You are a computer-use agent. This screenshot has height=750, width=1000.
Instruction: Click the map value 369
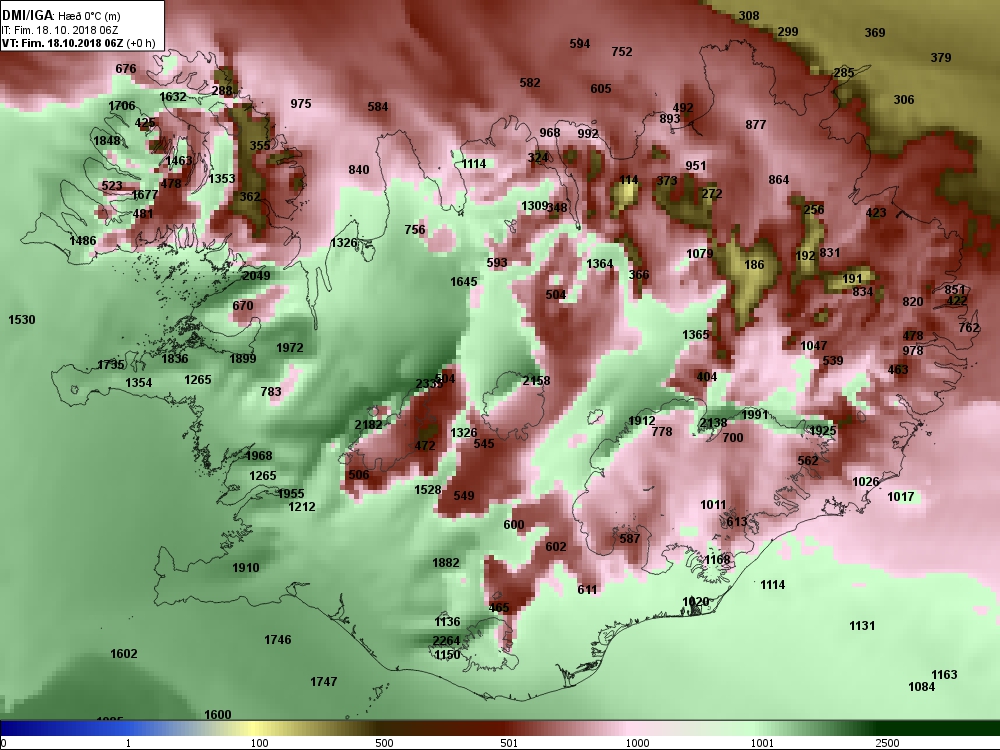[874, 33]
